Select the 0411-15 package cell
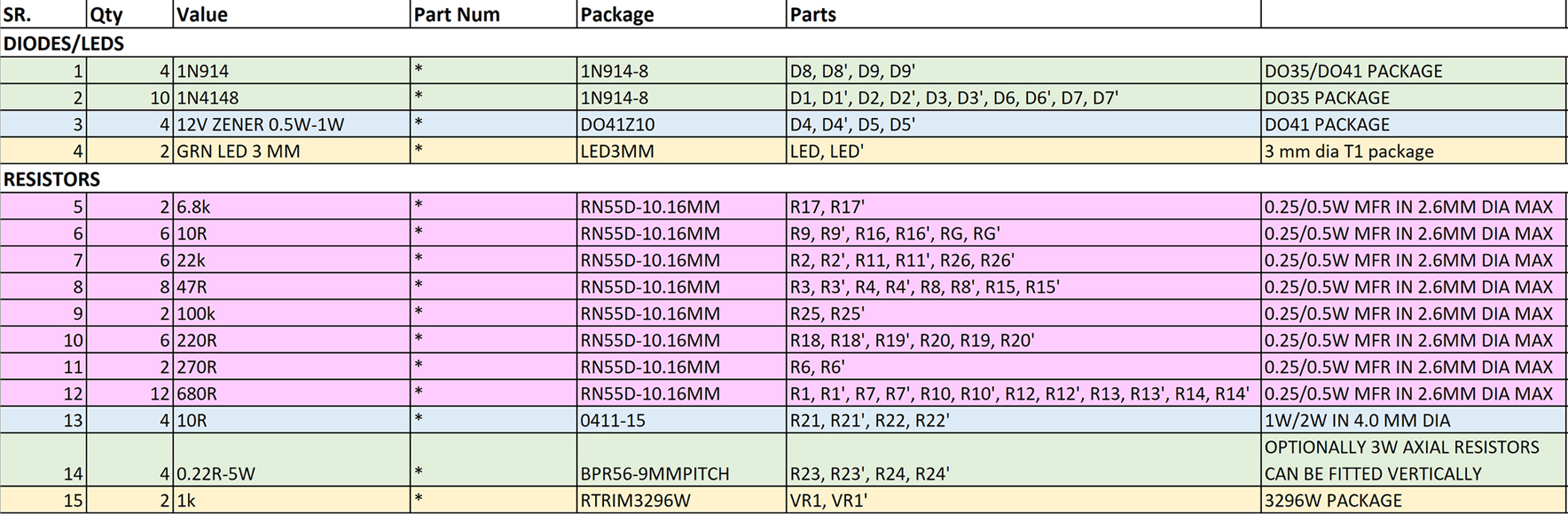 click(681, 420)
